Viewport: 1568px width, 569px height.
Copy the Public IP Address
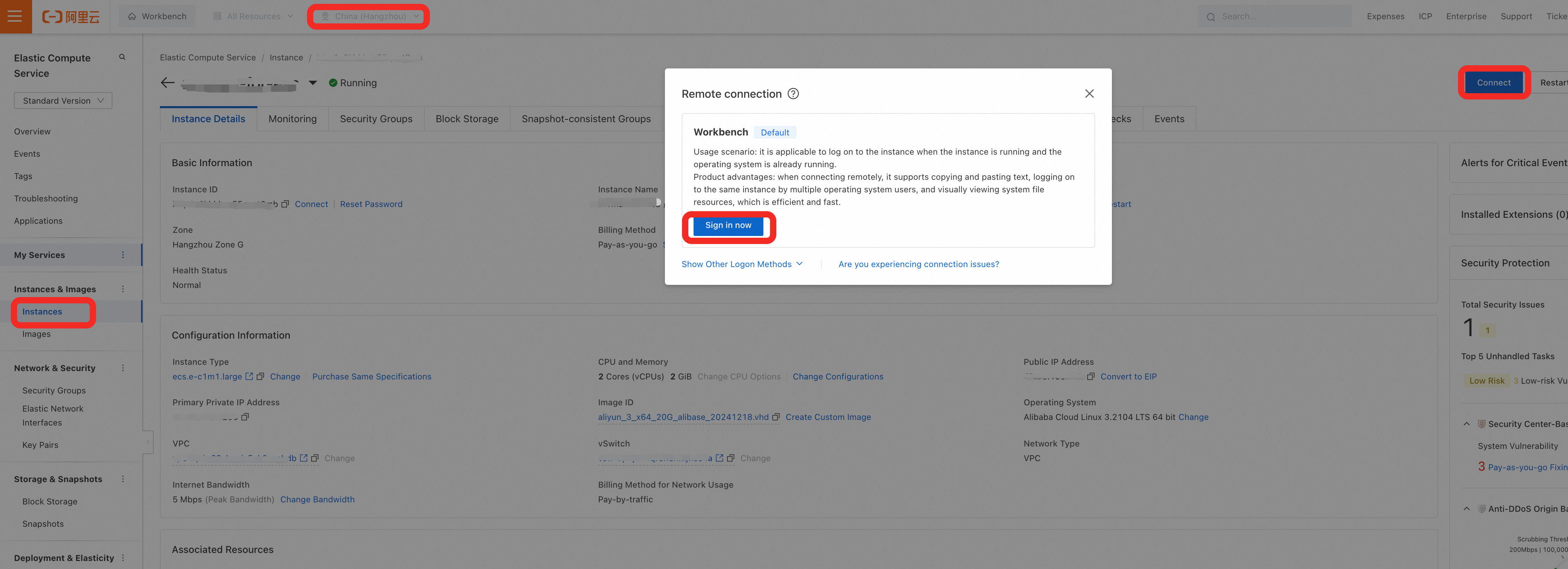[x=1091, y=377]
